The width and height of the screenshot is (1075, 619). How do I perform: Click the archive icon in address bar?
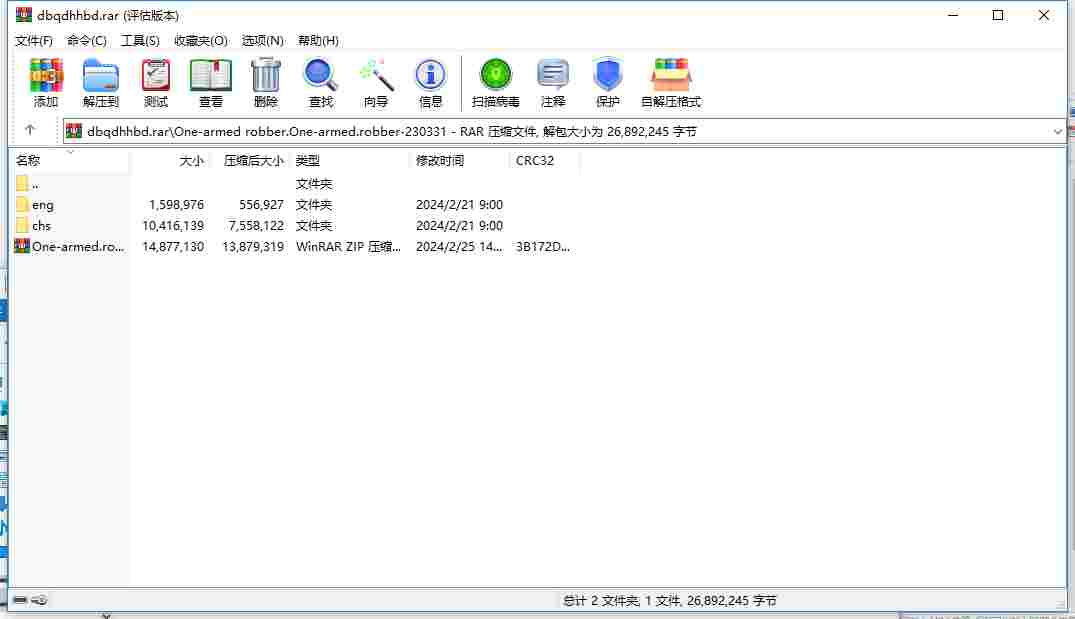[74, 131]
